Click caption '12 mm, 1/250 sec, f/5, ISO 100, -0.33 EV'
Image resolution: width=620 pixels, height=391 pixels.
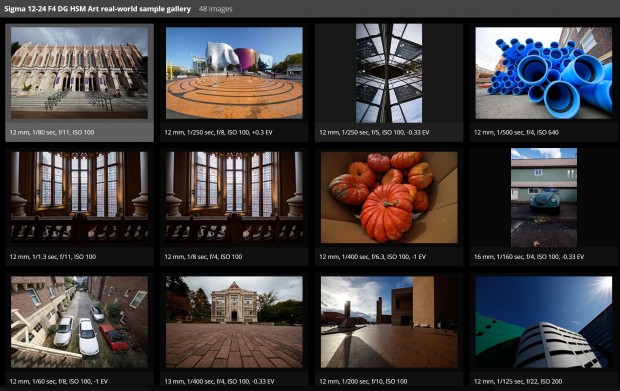[x=374, y=132]
